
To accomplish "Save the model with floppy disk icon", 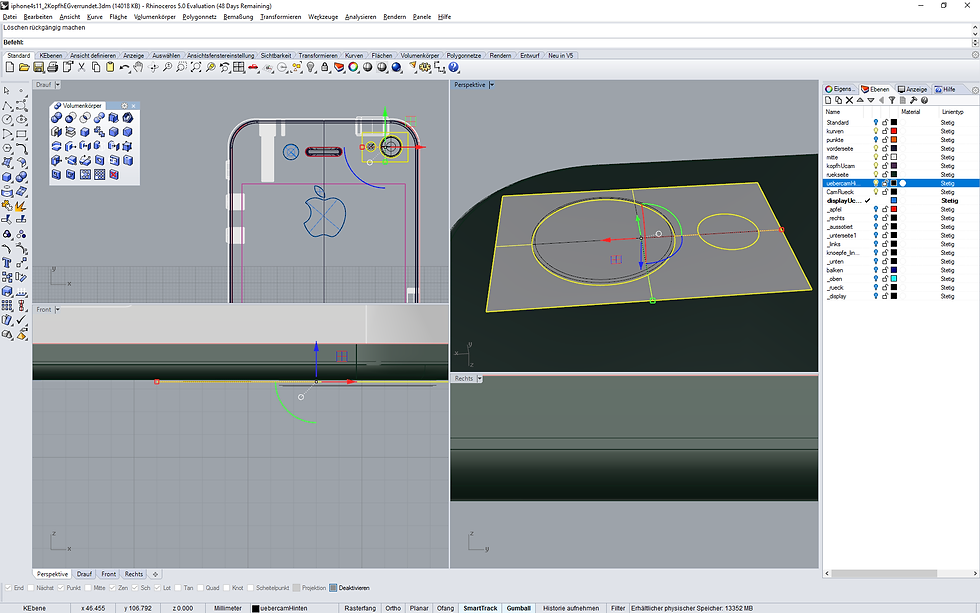I will (x=38, y=67).
